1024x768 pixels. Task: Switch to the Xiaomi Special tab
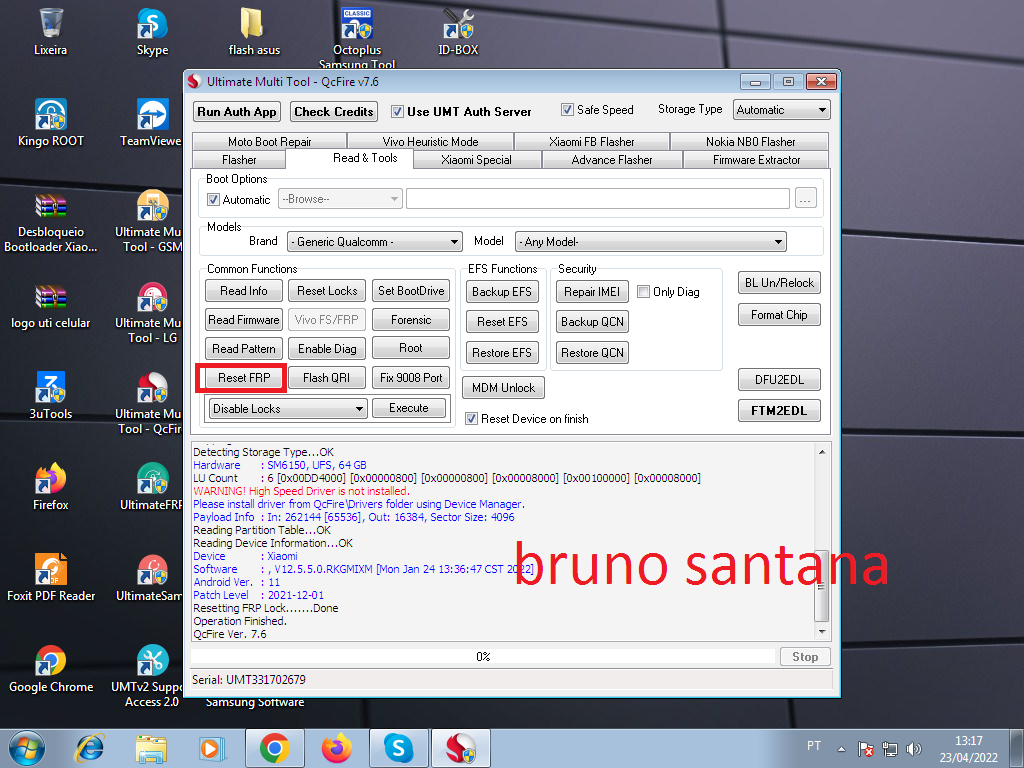tap(476, 160)
